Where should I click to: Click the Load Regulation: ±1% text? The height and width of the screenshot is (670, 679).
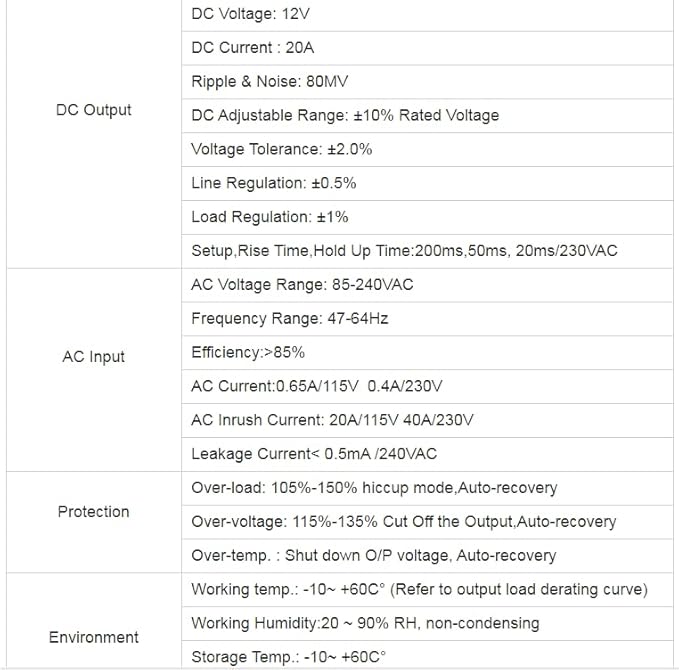[269, 217]
